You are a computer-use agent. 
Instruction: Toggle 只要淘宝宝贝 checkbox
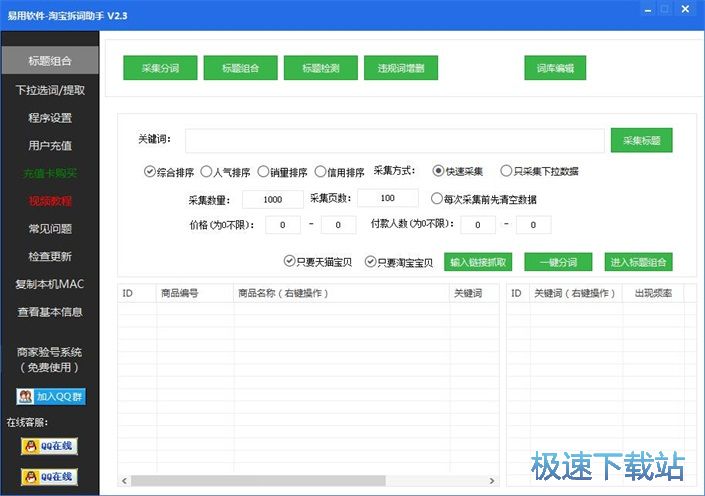(x=399, y=262)
